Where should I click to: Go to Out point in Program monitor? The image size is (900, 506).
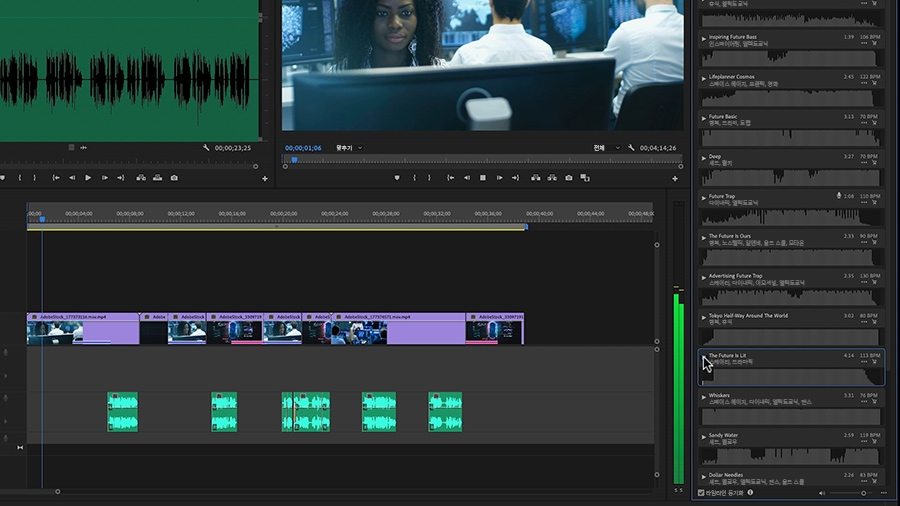tap(515, 178)
